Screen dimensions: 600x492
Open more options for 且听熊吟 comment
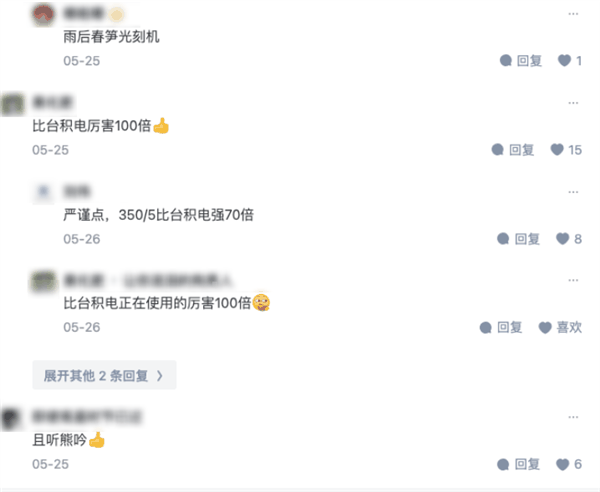pos(573,417)
